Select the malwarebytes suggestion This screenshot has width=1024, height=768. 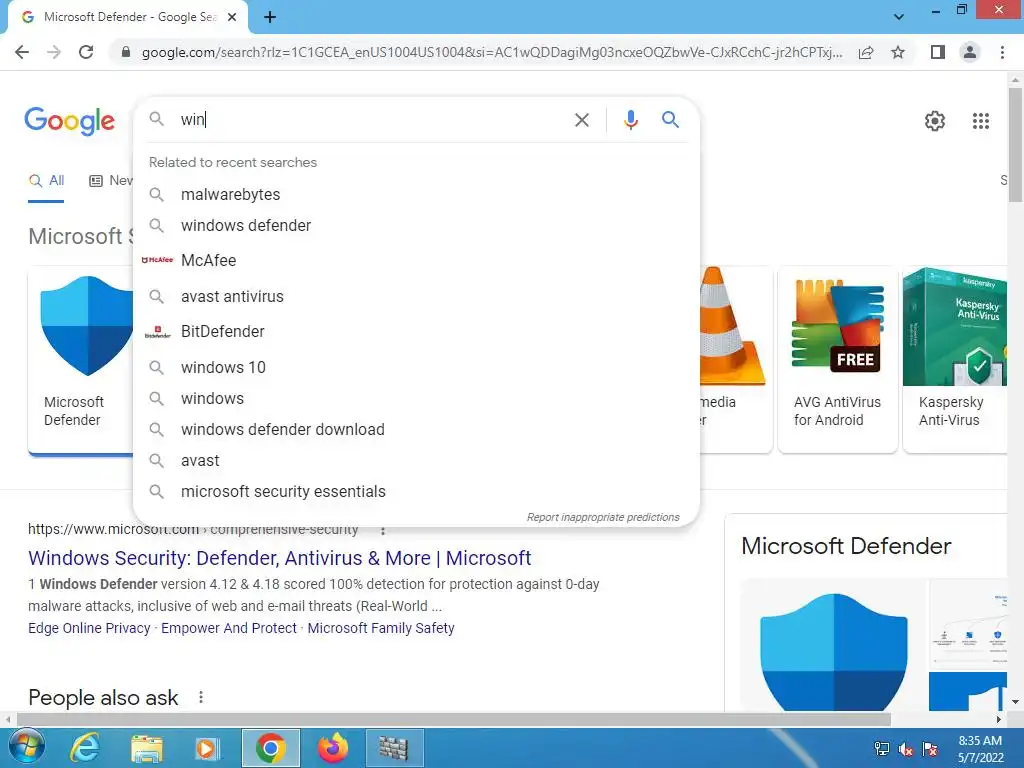point(416,195)
